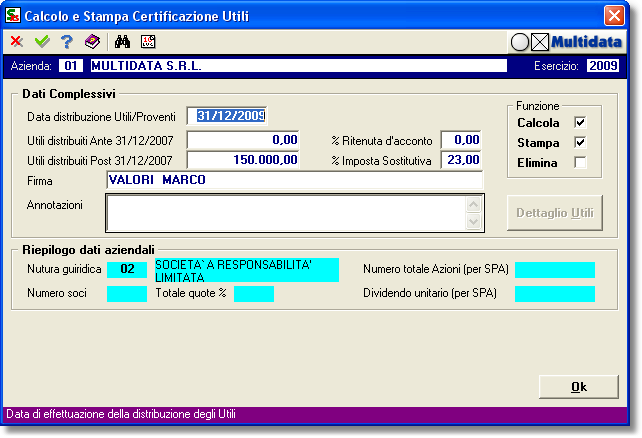
Task: Enable the Elimina checkbox
Action: pyautogui.click(x=580, y=163)
